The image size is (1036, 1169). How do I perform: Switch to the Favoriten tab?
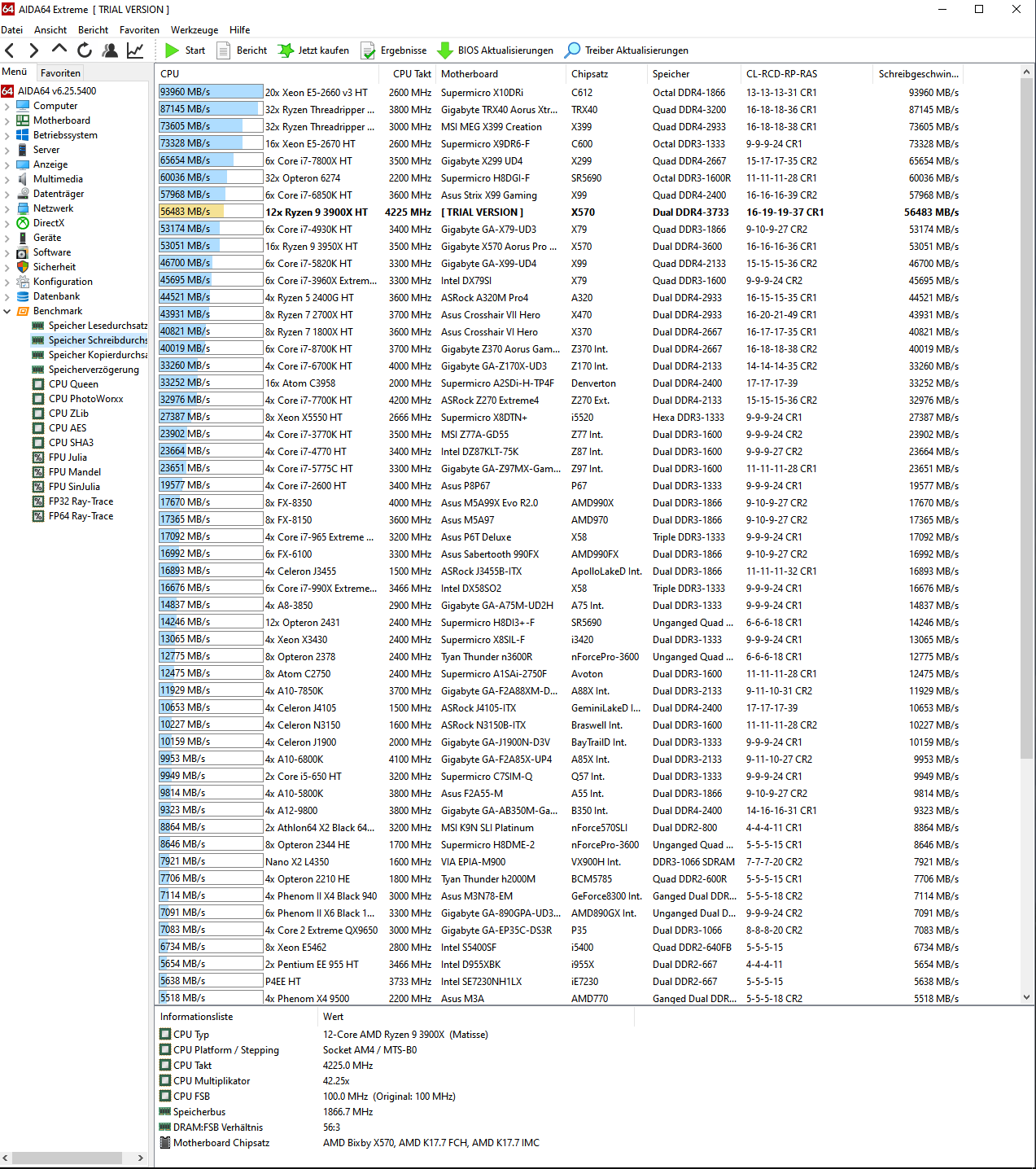point(61,73)
